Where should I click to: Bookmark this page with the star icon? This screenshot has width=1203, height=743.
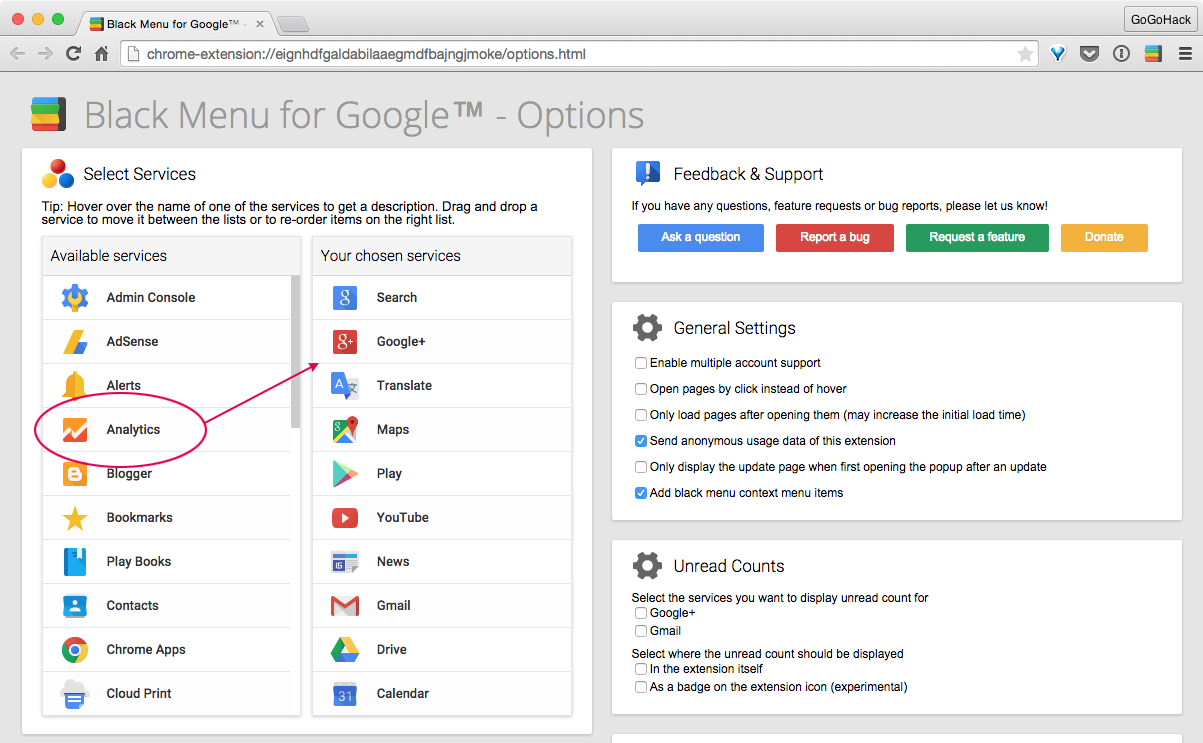(1025, 54)
